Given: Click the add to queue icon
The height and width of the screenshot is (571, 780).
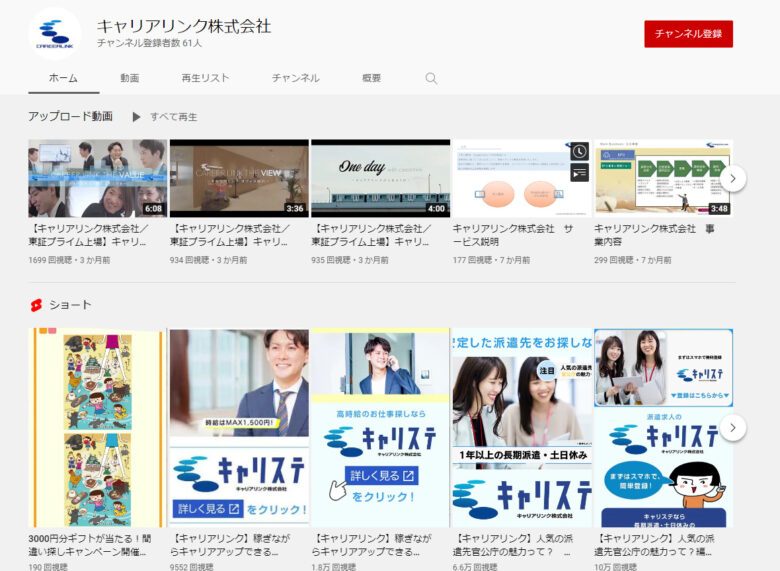Looking at the screenshot, I should tap(580, 173).
